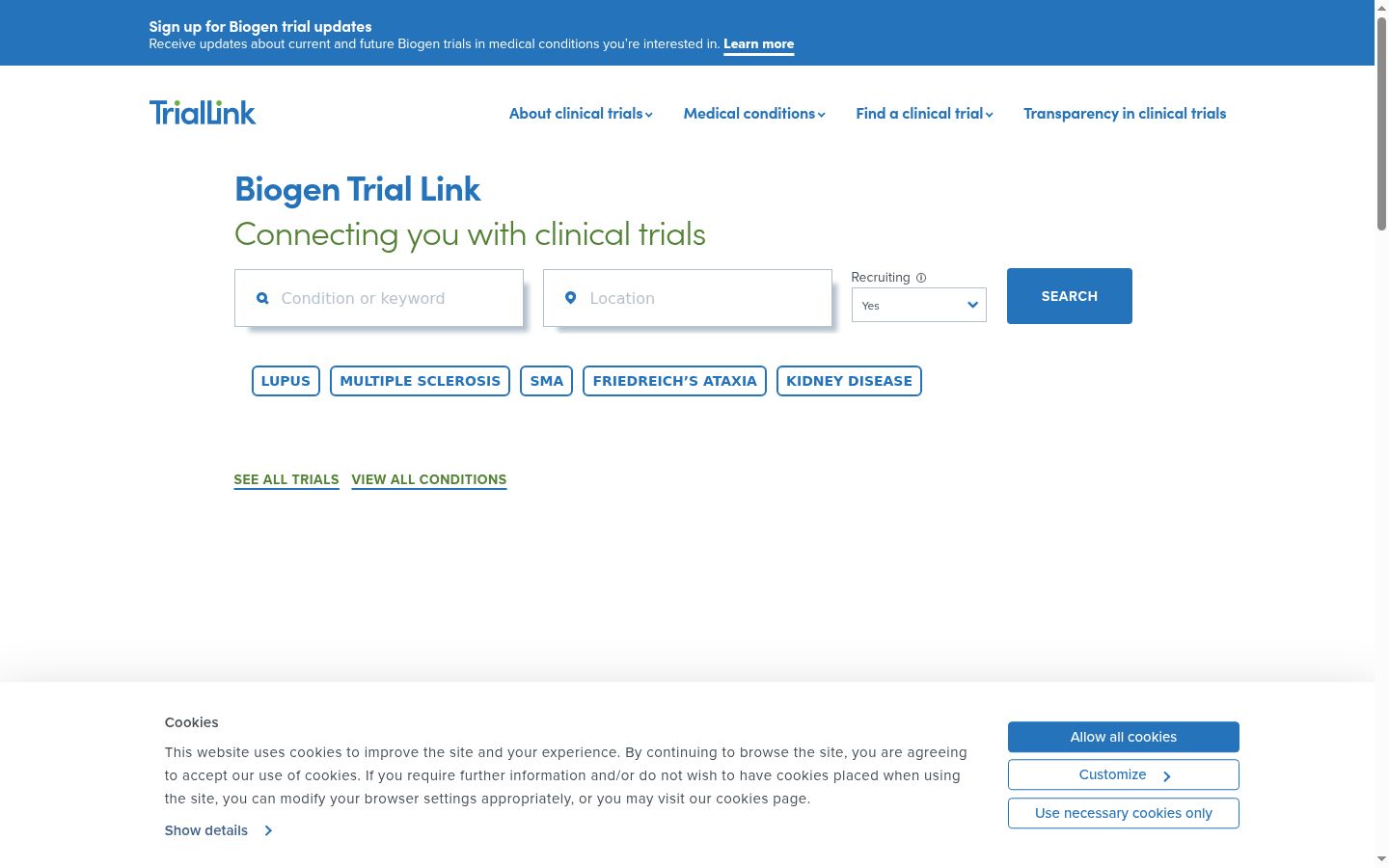The height and width of the screenshot is (868, 1389).
Task: Click the arrow beside Customize
Action: click(x=1166, y=775)
